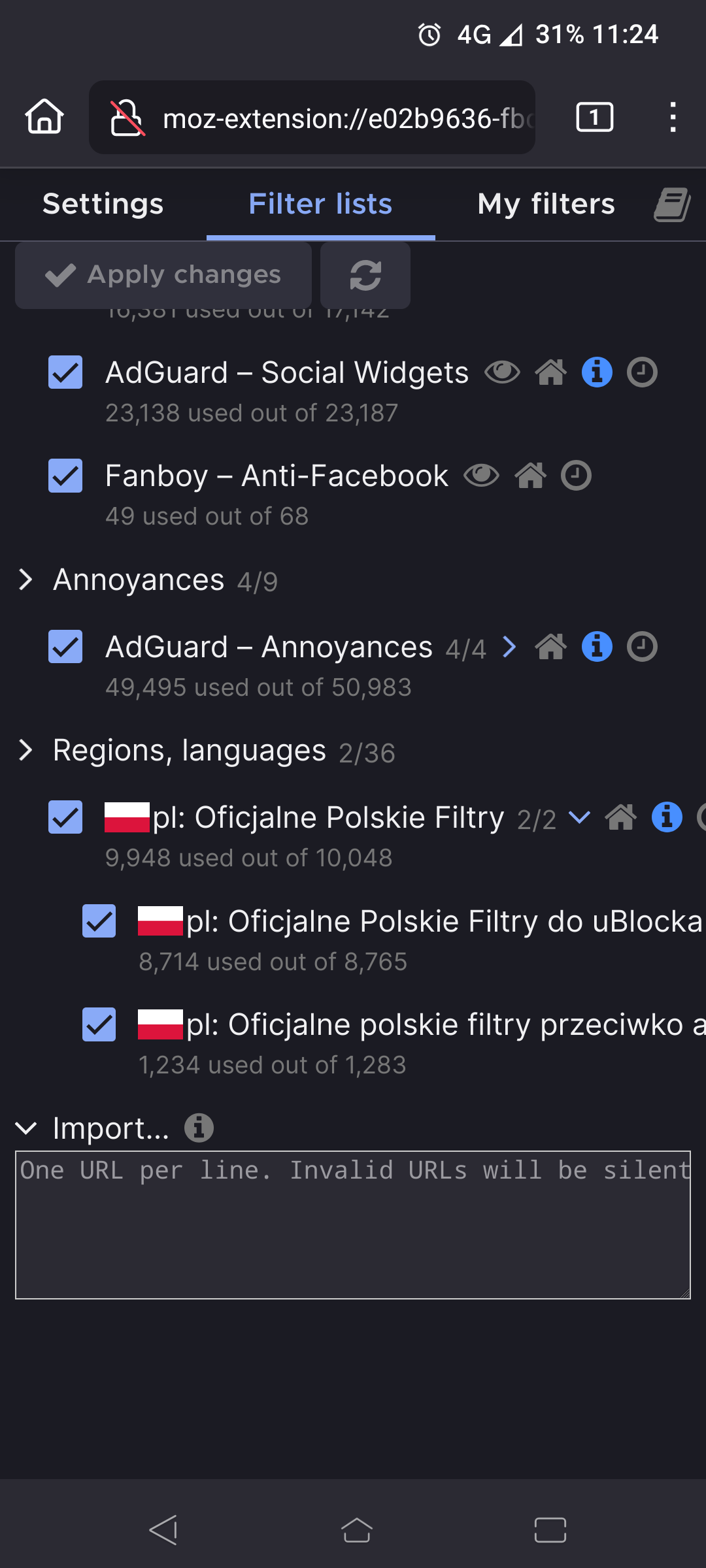Screen dimensions: 706x1568
Task: Switch to the My filters tab
Action: point(546,204)
